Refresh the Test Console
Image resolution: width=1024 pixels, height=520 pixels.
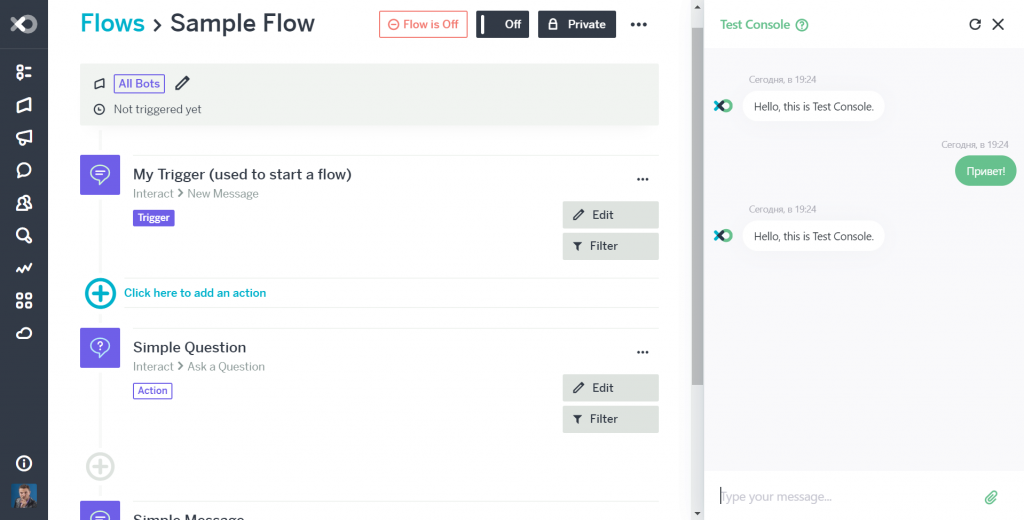tap(975, 24)
